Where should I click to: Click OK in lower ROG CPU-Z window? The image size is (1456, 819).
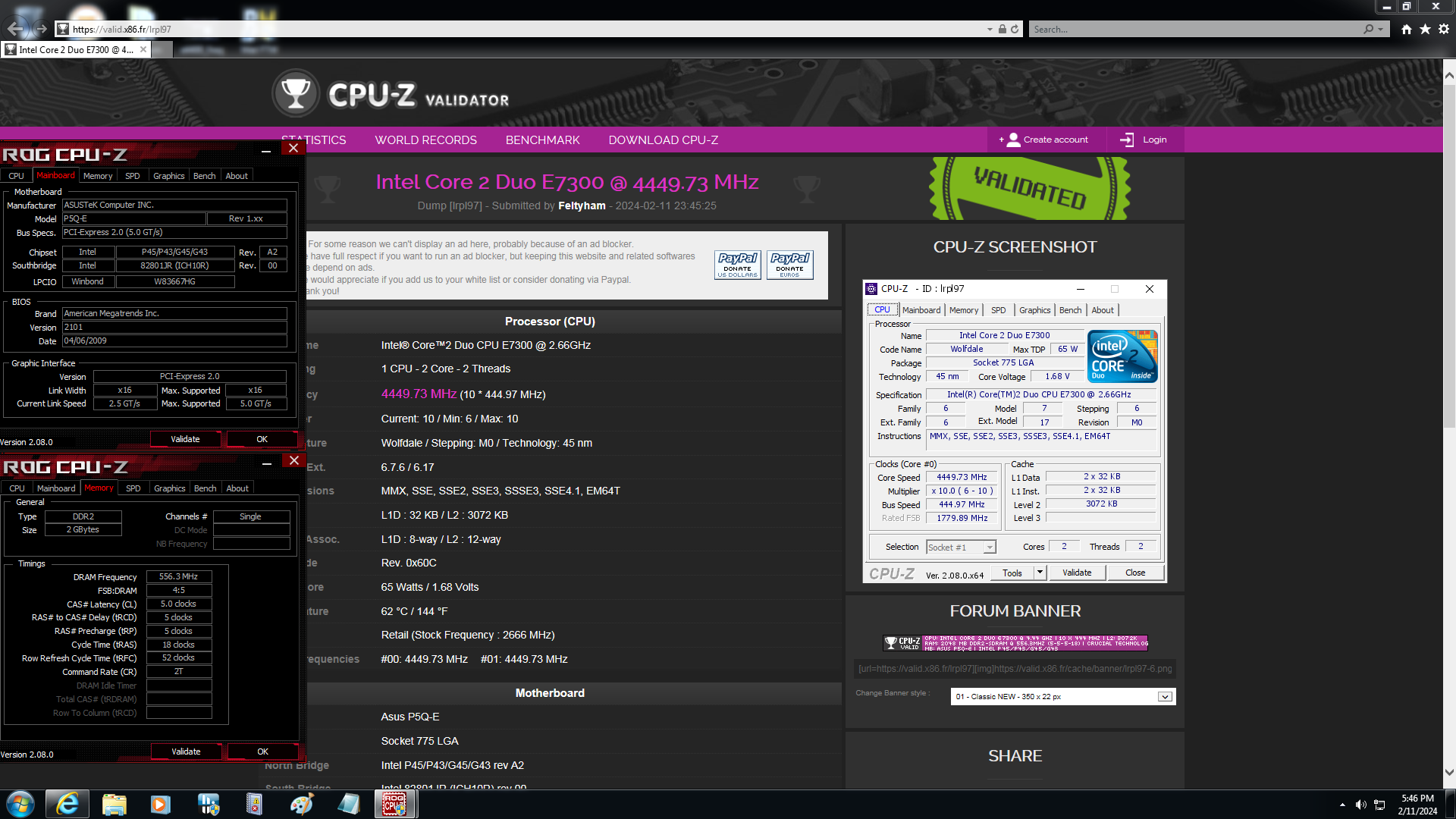pos(262,752)
